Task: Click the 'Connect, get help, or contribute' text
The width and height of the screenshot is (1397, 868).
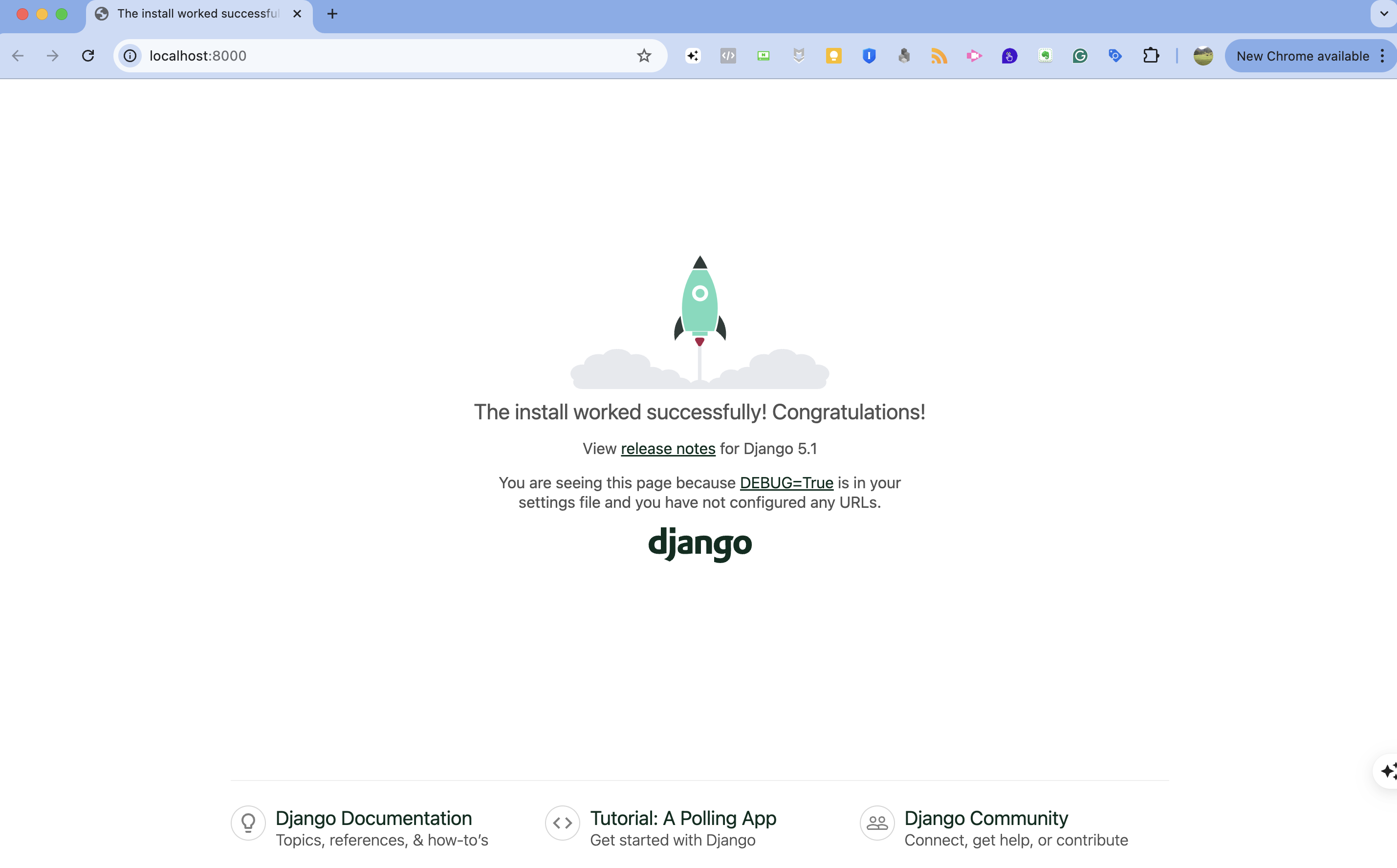Action: (x=1016, y=840)
